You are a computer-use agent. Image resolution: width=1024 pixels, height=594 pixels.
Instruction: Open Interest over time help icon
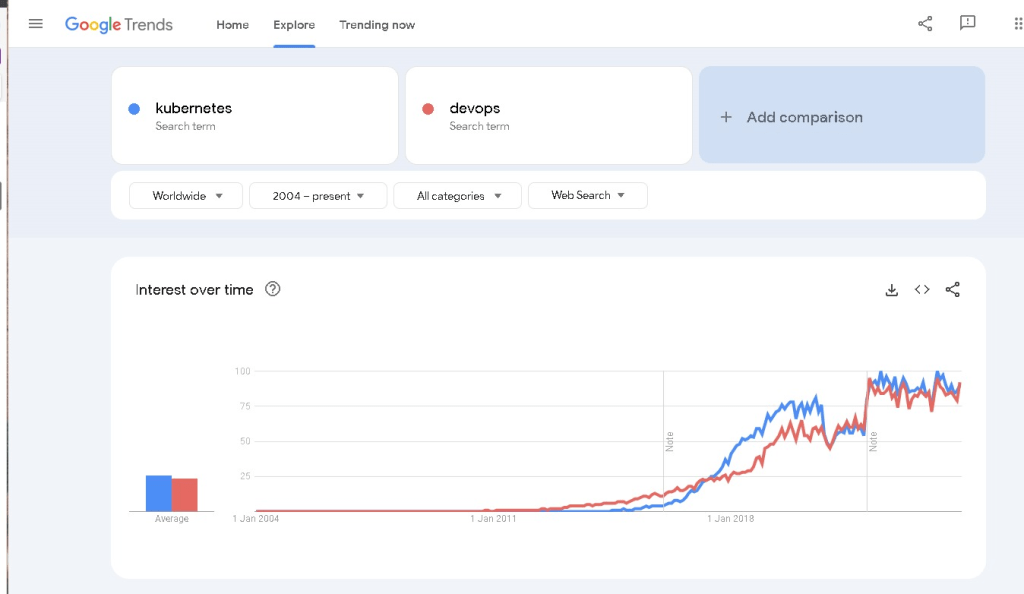(272, 289)
